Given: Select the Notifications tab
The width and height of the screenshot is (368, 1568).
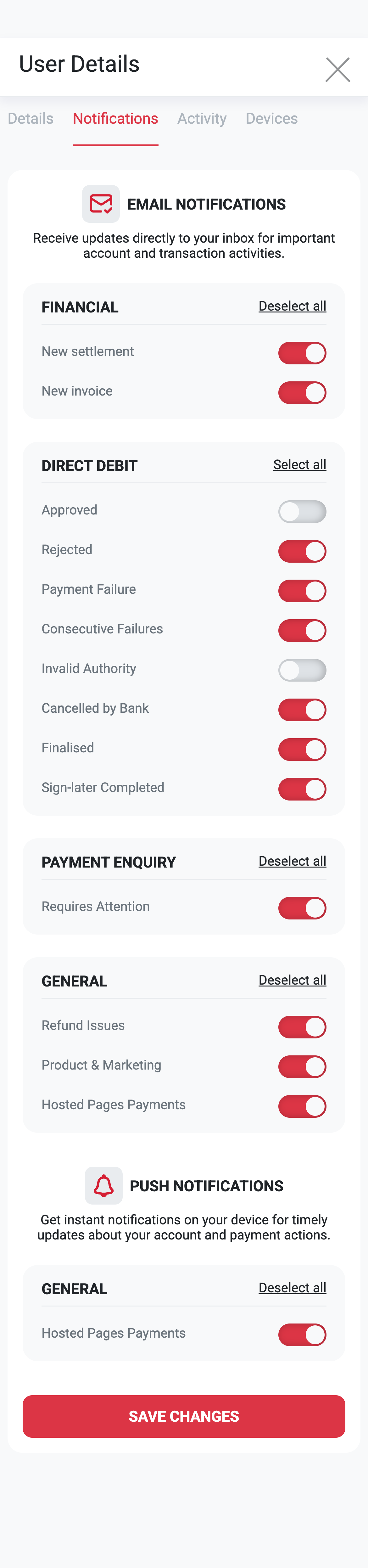Looking at the screenshot, I should [115, 118].
